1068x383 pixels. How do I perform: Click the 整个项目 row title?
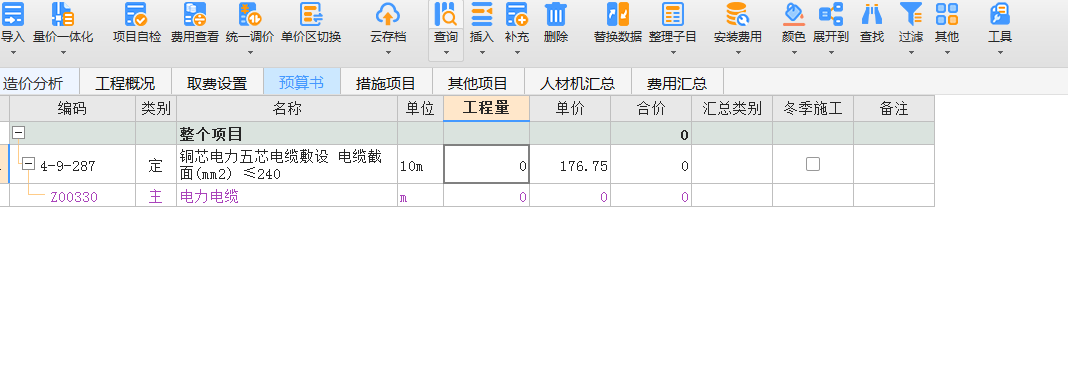[x=211, y=134]
